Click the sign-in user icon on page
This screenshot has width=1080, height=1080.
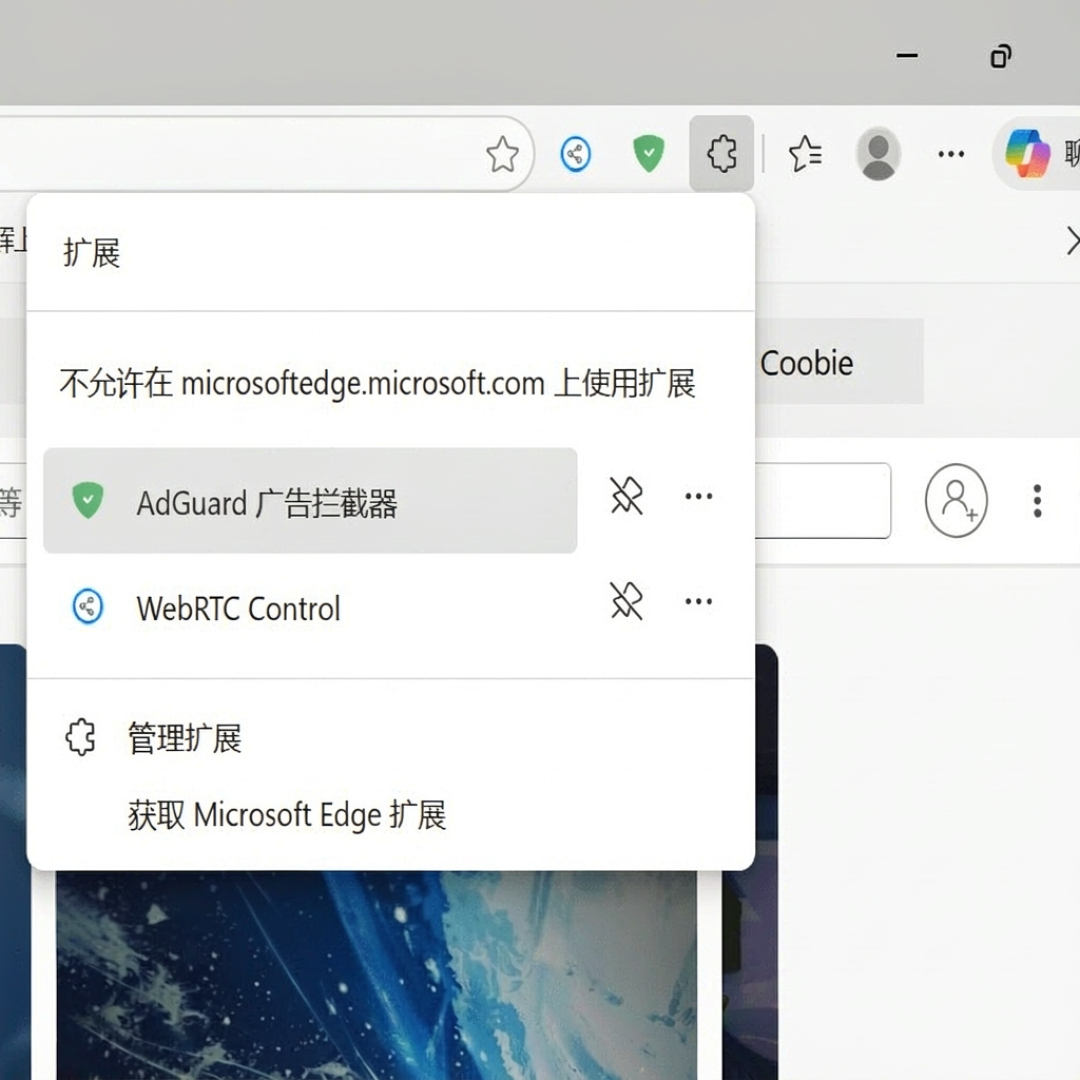pos(956,501)
